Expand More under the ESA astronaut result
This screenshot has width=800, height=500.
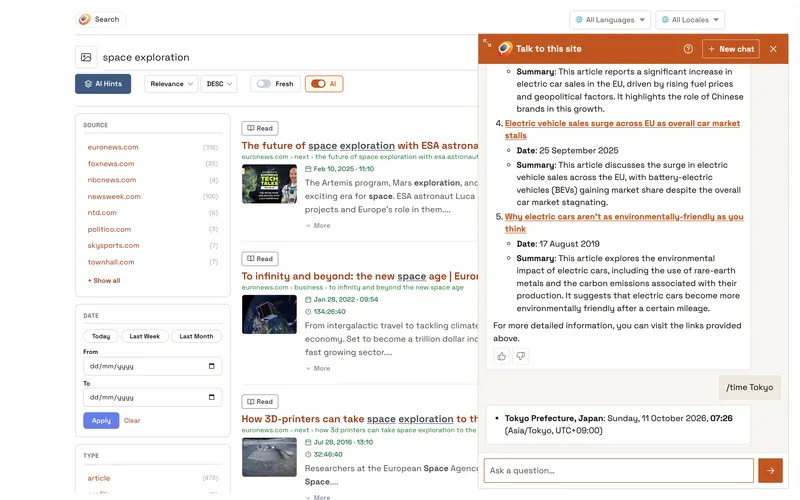[318, 226]
